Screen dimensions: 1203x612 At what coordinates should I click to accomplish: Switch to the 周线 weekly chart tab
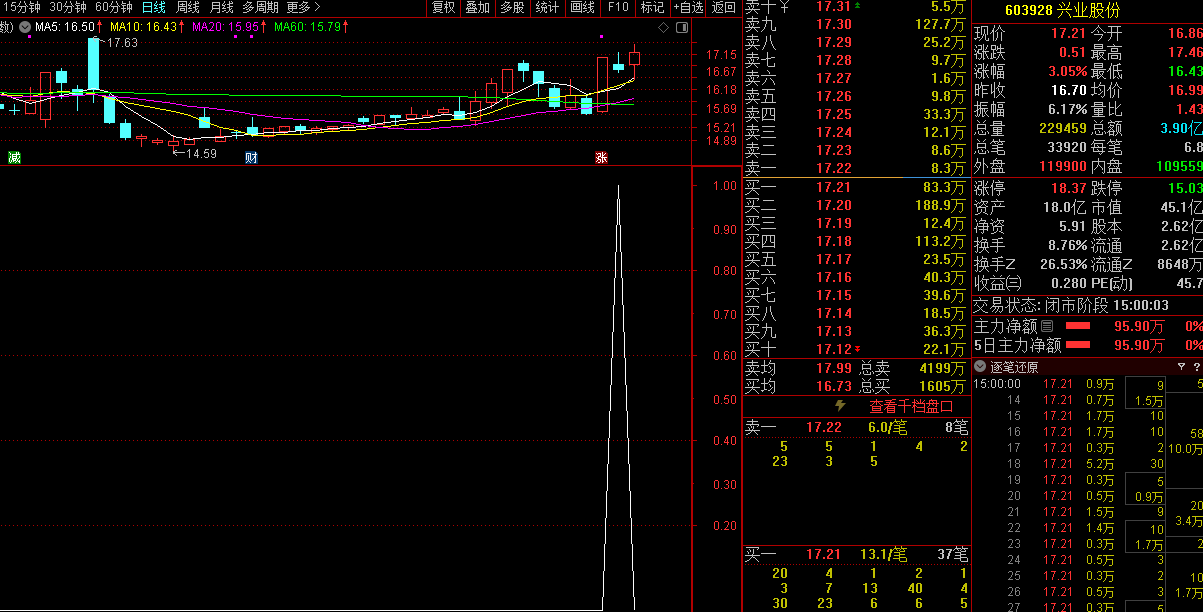click(188, 7)
